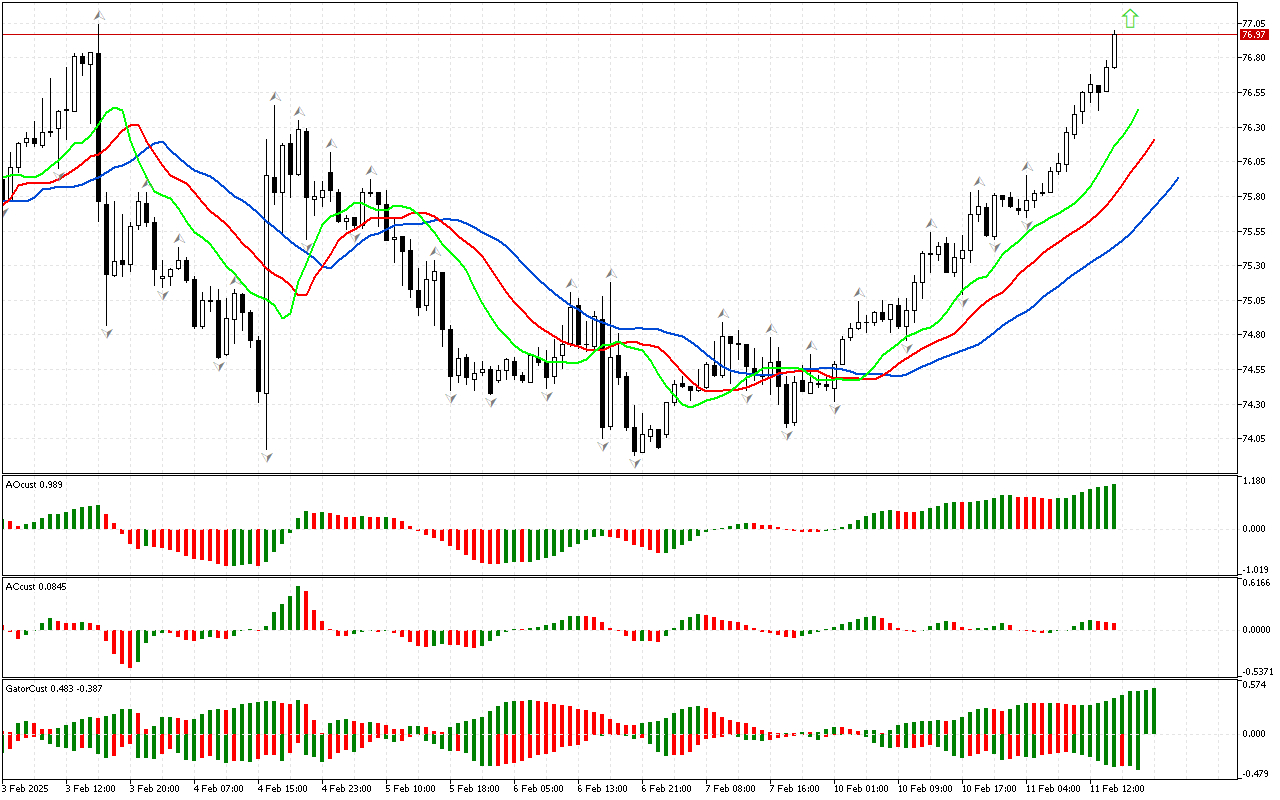The width and height of the screenshot is (1280, 800).
Task: Click the 75.05 price axis label
Action: pyautogui.click(x=1253, y=301)
